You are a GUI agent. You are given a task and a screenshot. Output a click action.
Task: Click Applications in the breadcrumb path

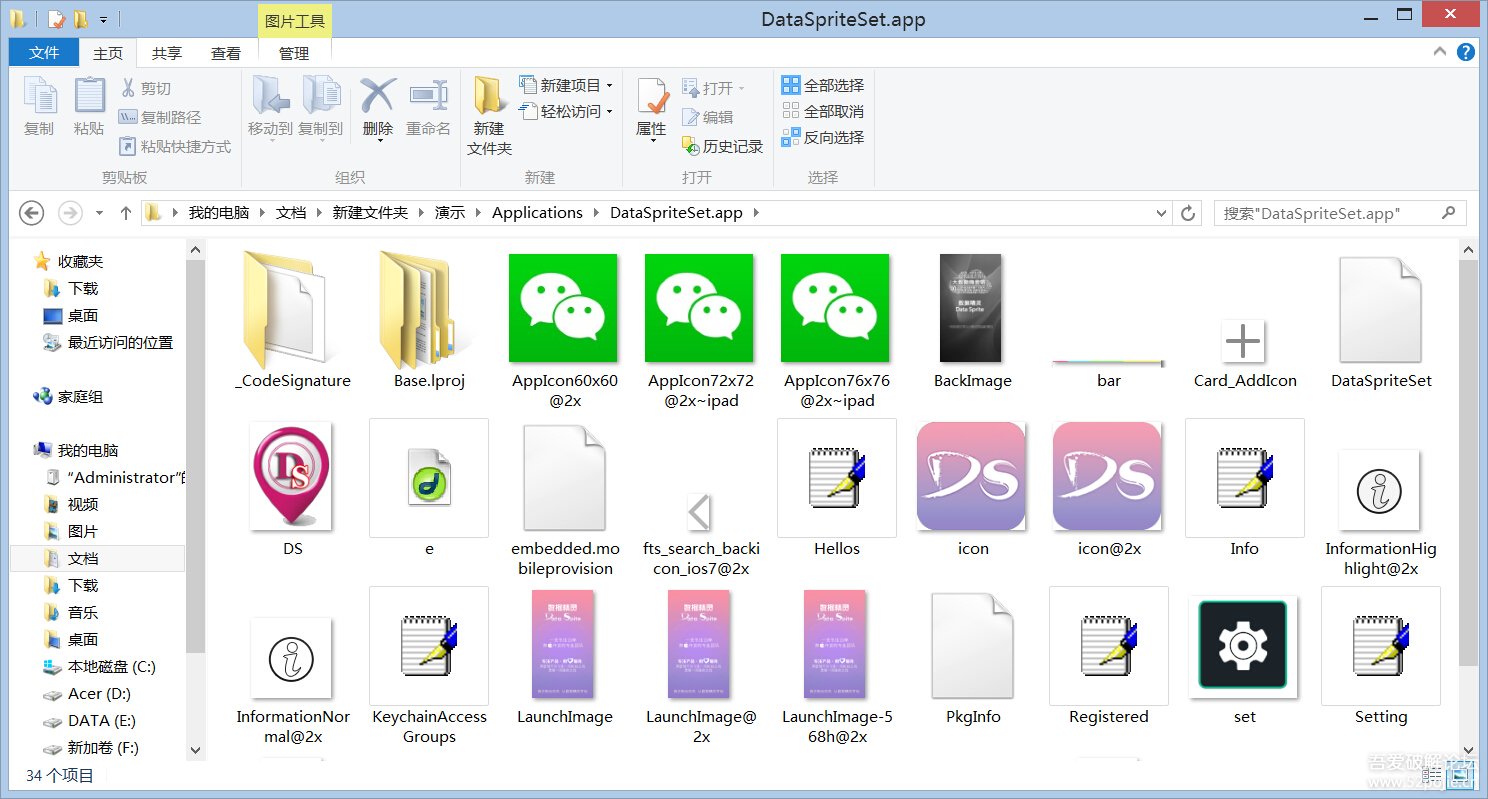coord(537,213)
